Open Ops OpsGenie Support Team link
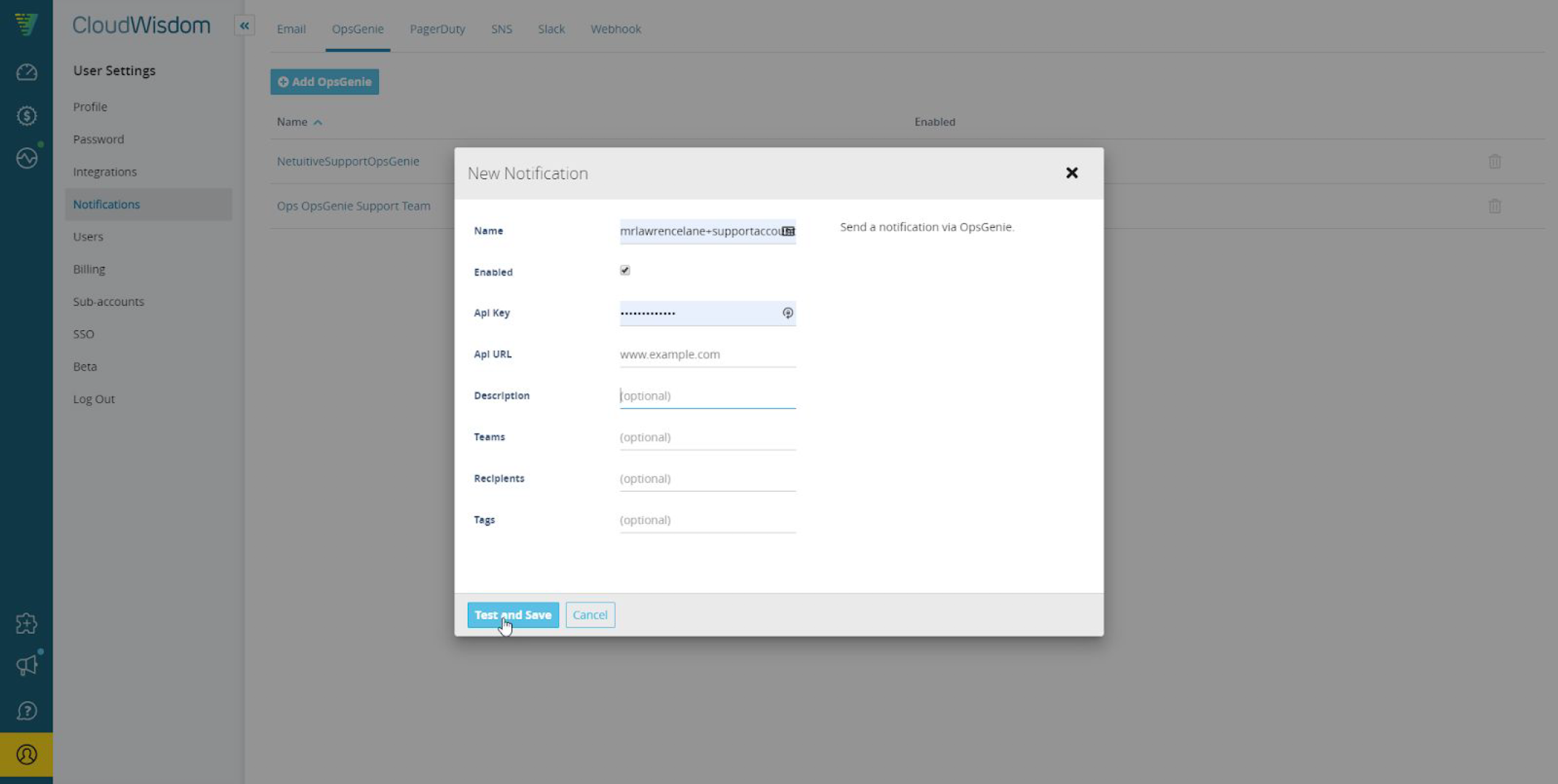The width and height of the screenshot is (1558, 784). (353, 206)
